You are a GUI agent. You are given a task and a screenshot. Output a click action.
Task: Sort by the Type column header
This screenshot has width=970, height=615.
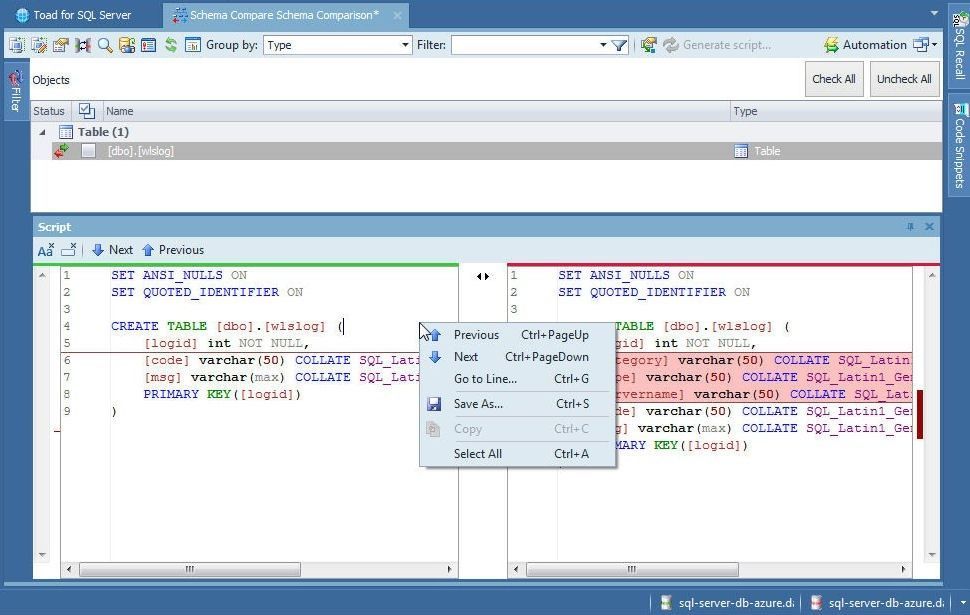[836, 111]
